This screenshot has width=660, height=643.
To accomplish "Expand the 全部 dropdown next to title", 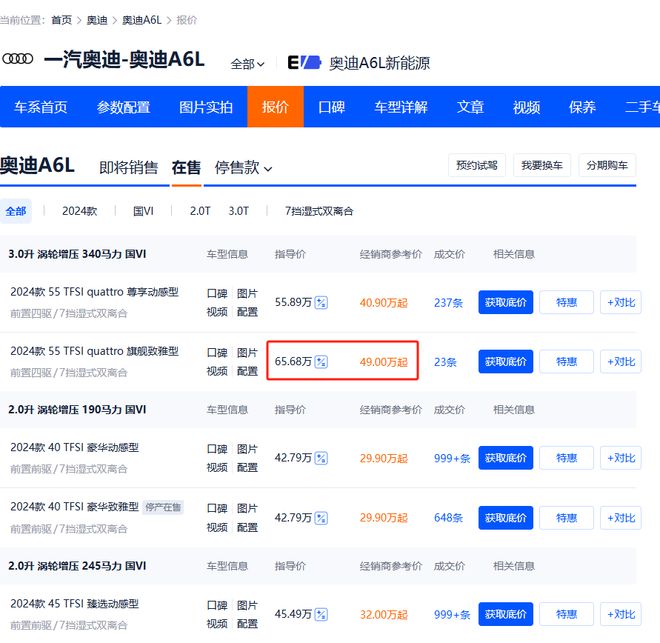I will 248,64.
